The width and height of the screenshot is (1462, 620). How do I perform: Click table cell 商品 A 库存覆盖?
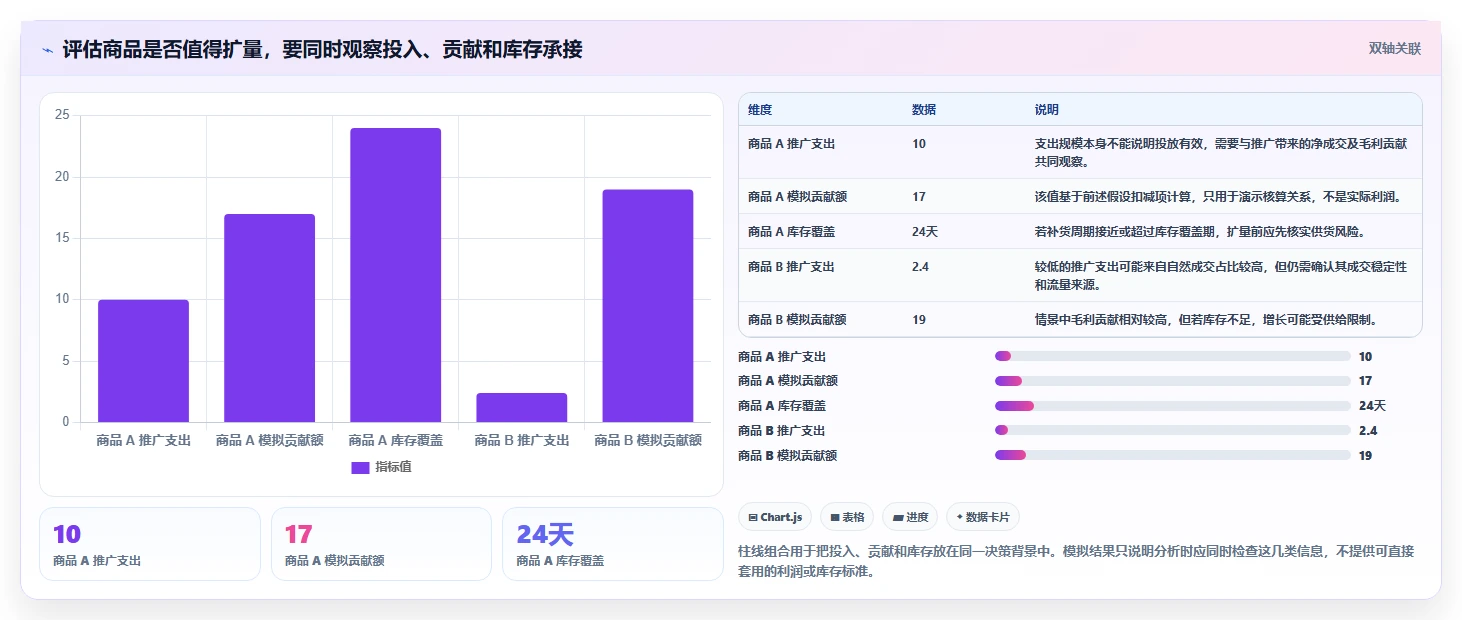tap(791, 231)
